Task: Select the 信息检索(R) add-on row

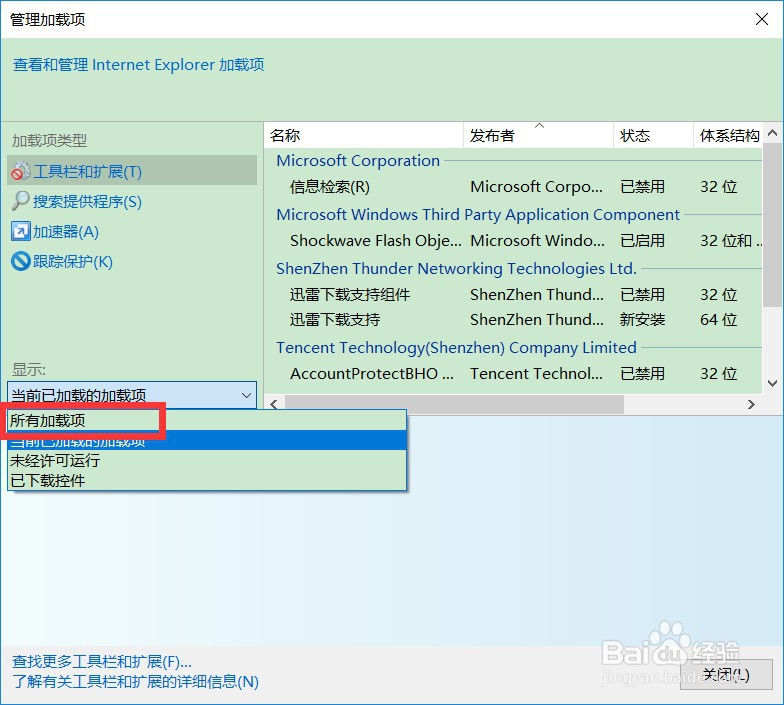Action: [513, 186]
